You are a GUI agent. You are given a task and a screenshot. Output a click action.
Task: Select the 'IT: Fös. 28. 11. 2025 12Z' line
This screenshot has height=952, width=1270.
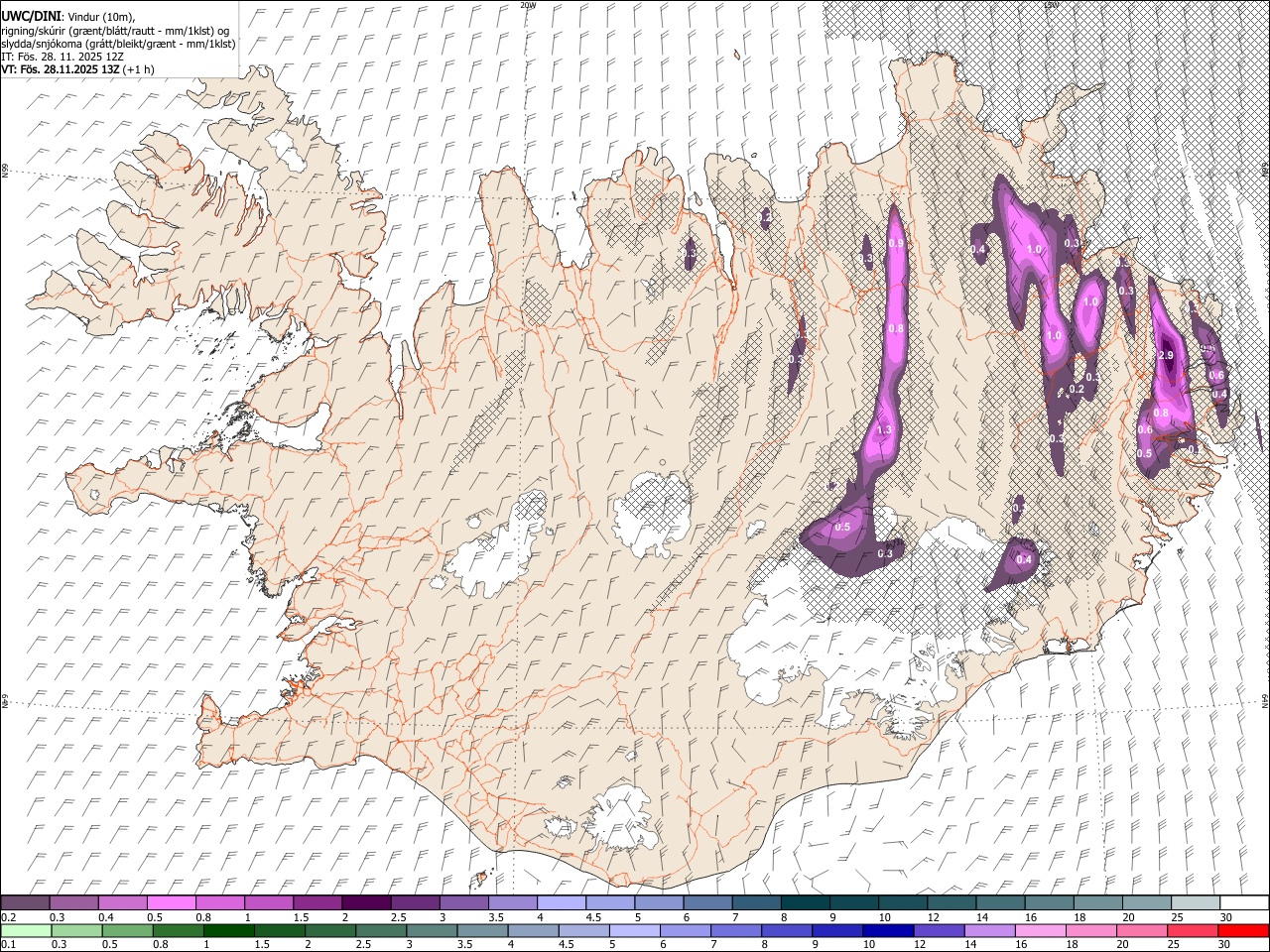click(x=63, y=57)
